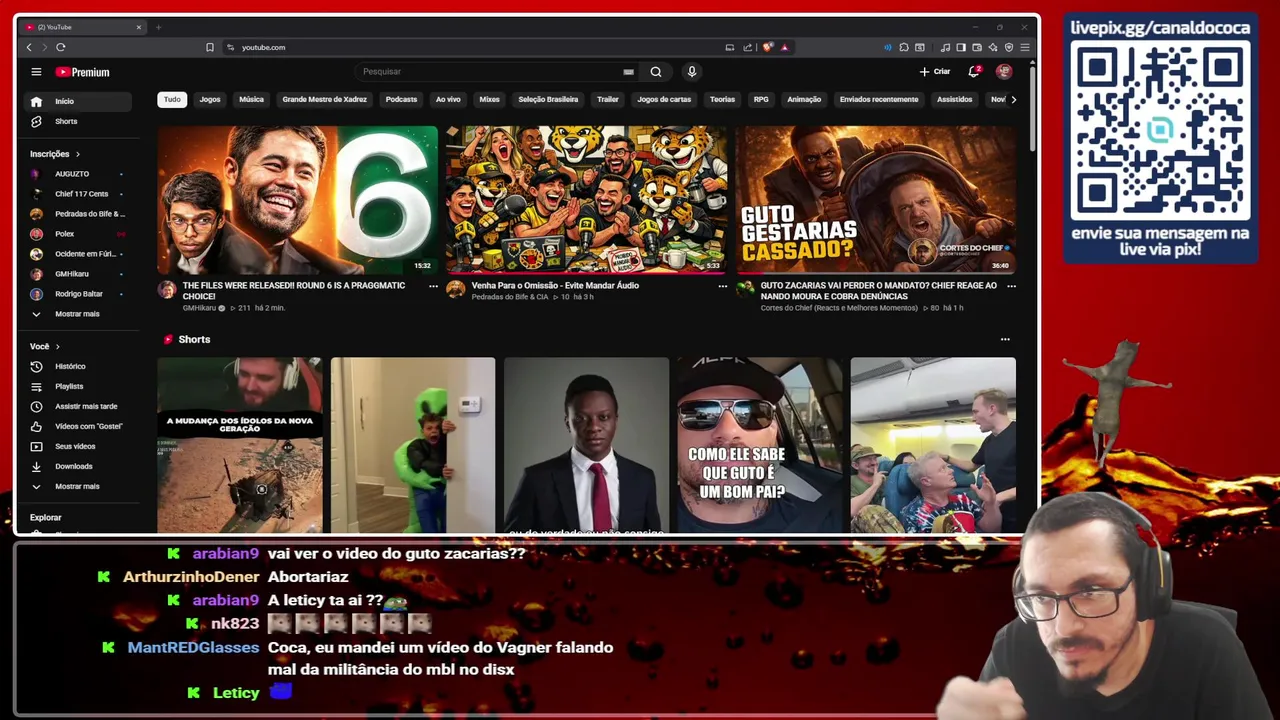Select the Enviados recentemente chip

point(879,99)
